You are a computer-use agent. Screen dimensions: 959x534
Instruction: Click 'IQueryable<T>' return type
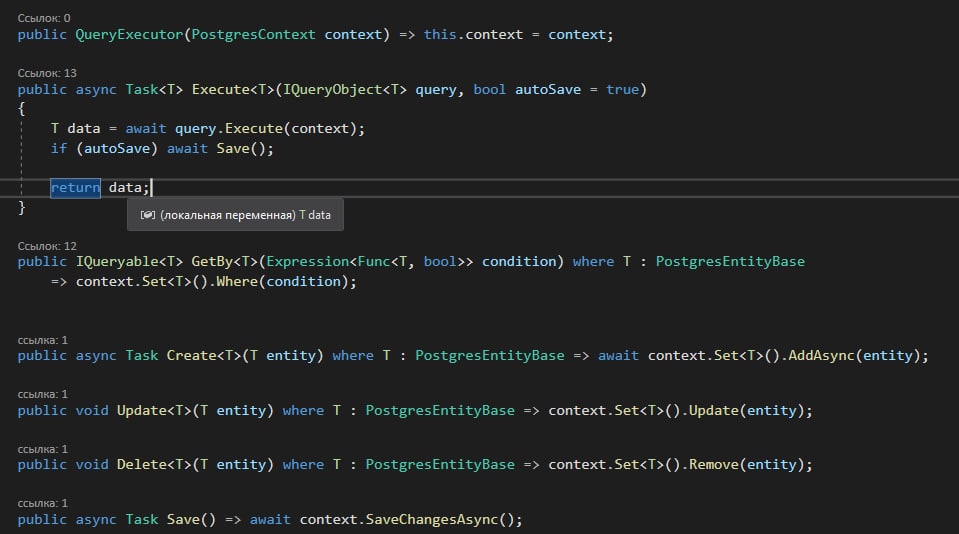[129, 262]
